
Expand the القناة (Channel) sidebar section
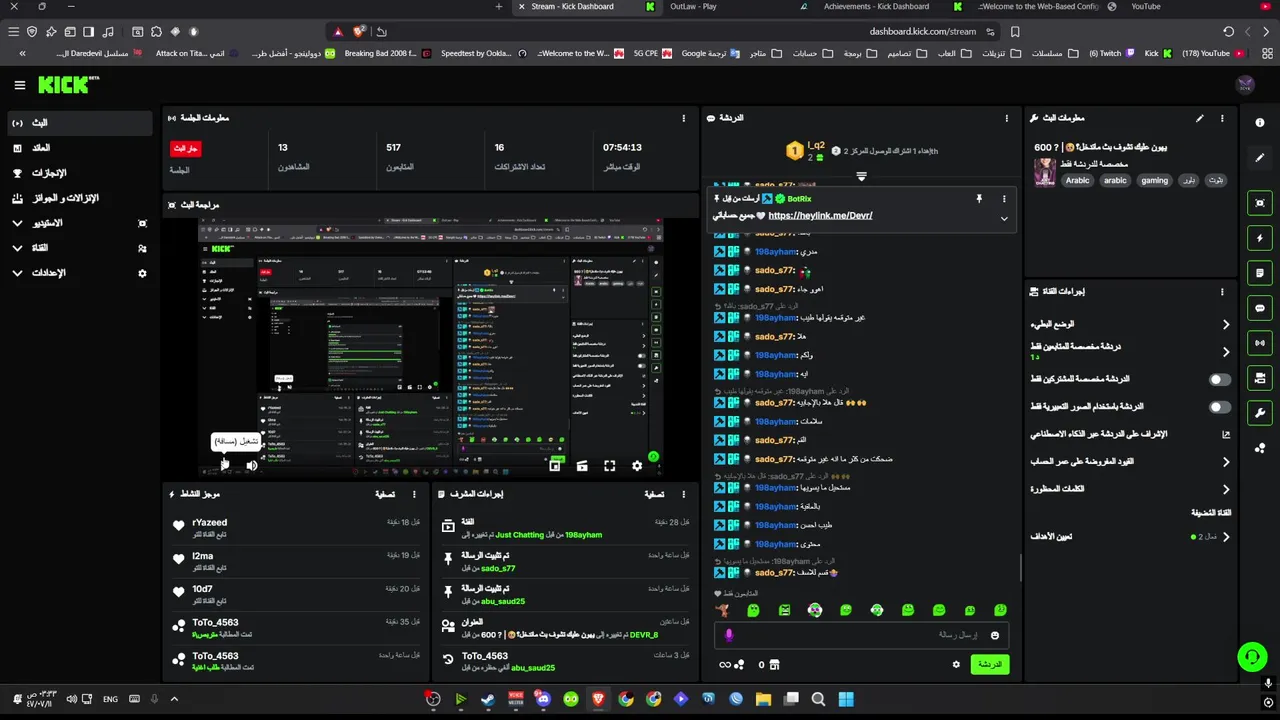(80, 248)
